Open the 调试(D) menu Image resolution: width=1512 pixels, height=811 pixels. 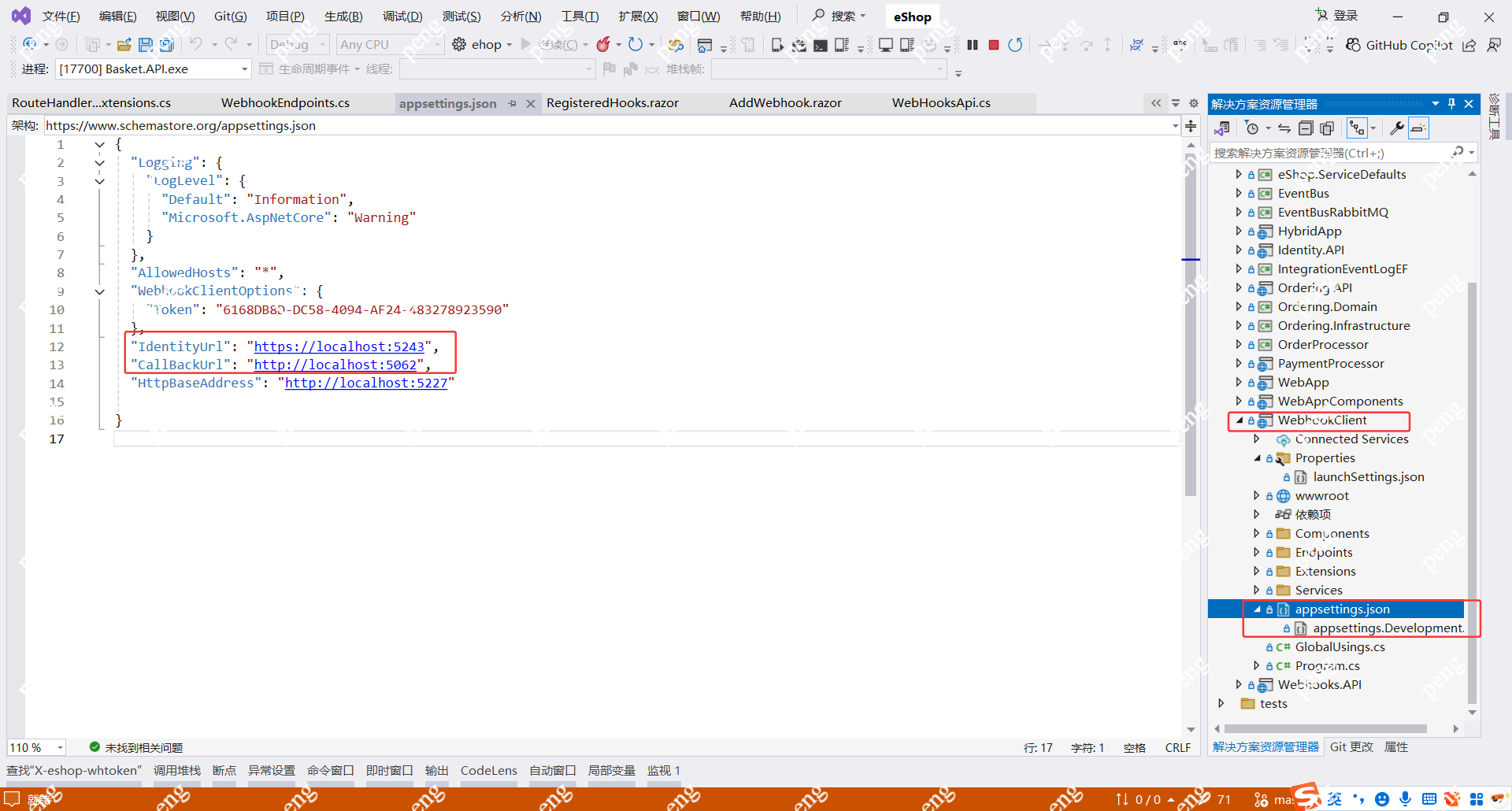pos(402,17)
